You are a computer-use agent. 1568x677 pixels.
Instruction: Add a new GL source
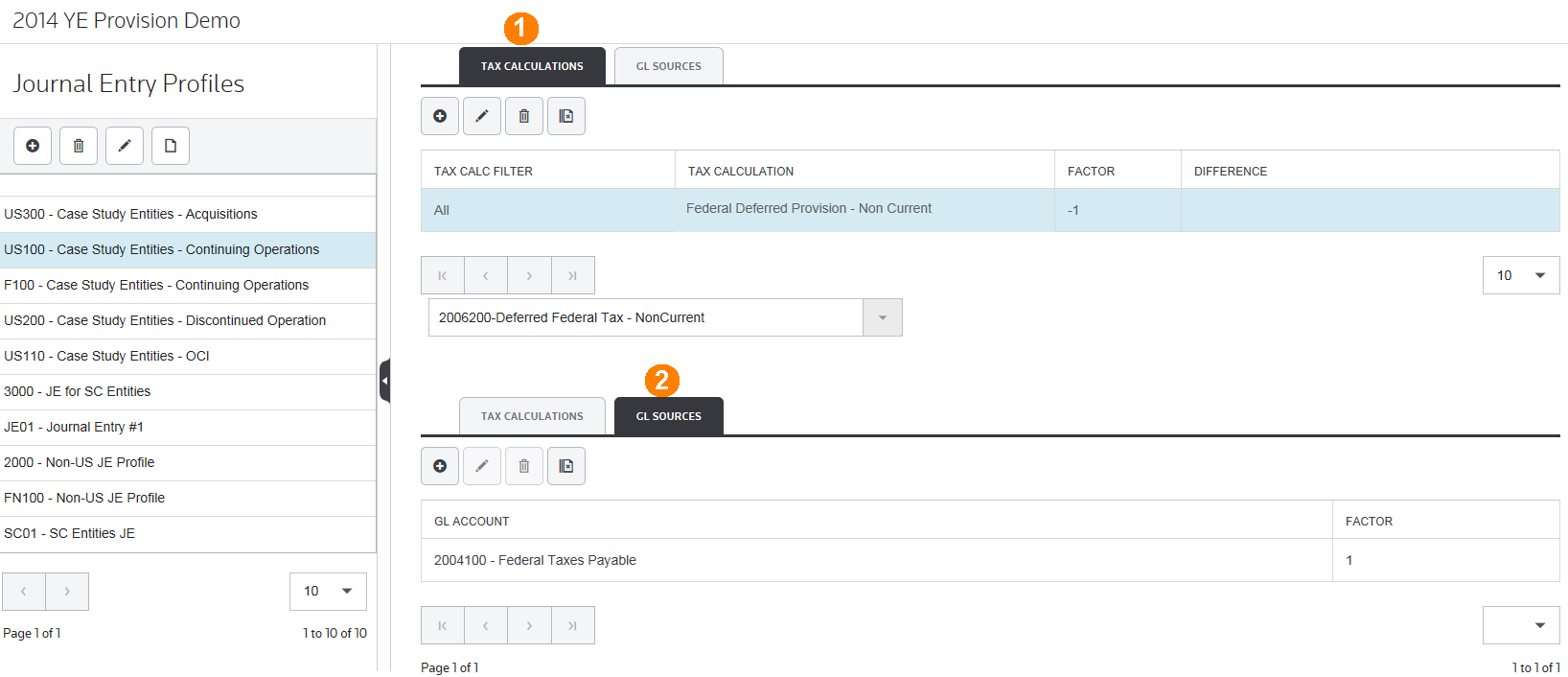click(x=440, y=466)
